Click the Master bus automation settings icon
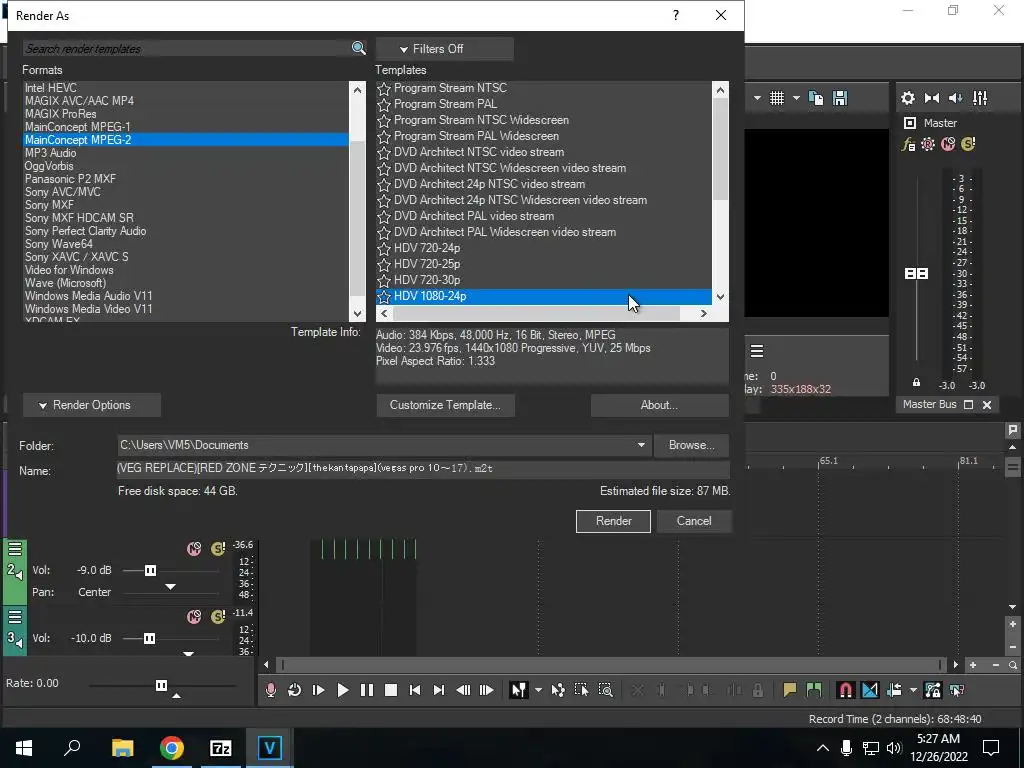The image size is (1024, 768). [928, 144]
